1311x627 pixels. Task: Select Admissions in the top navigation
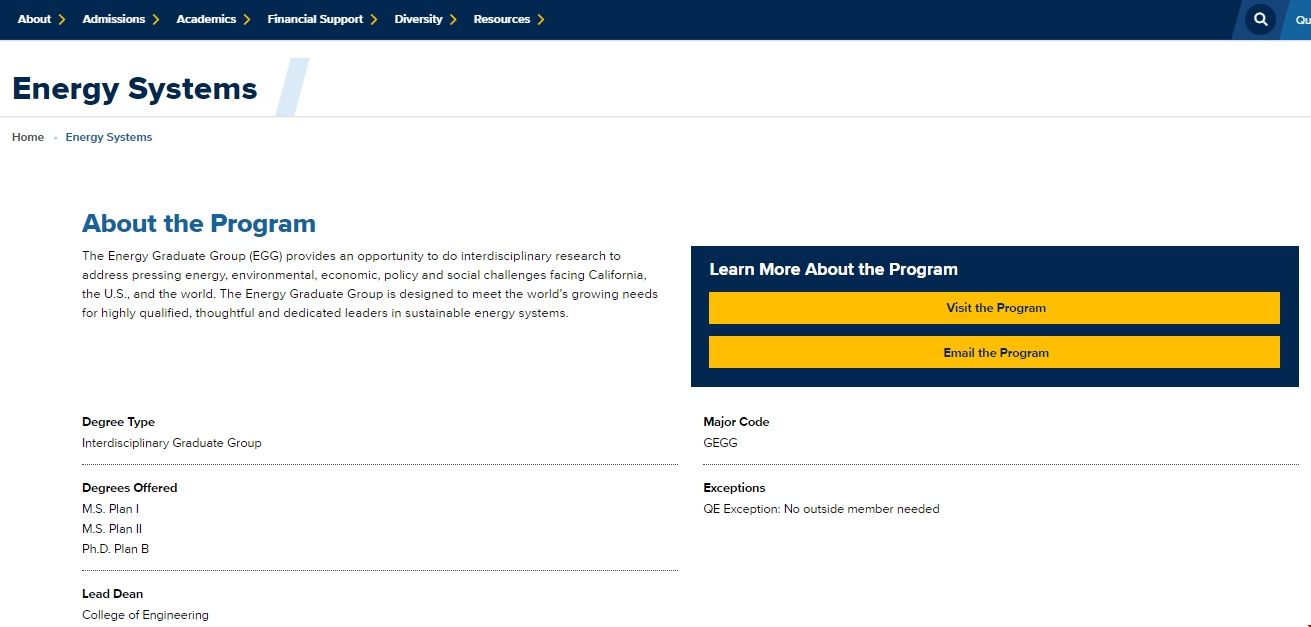[113, 20]
